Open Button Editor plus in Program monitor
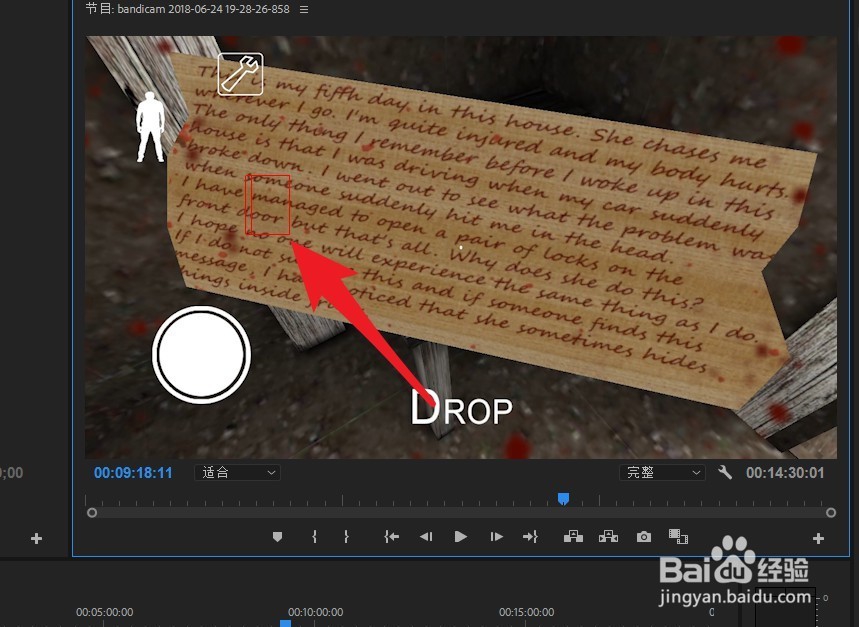The height and width of the screenshot is (627, 859). click(818, 538)
